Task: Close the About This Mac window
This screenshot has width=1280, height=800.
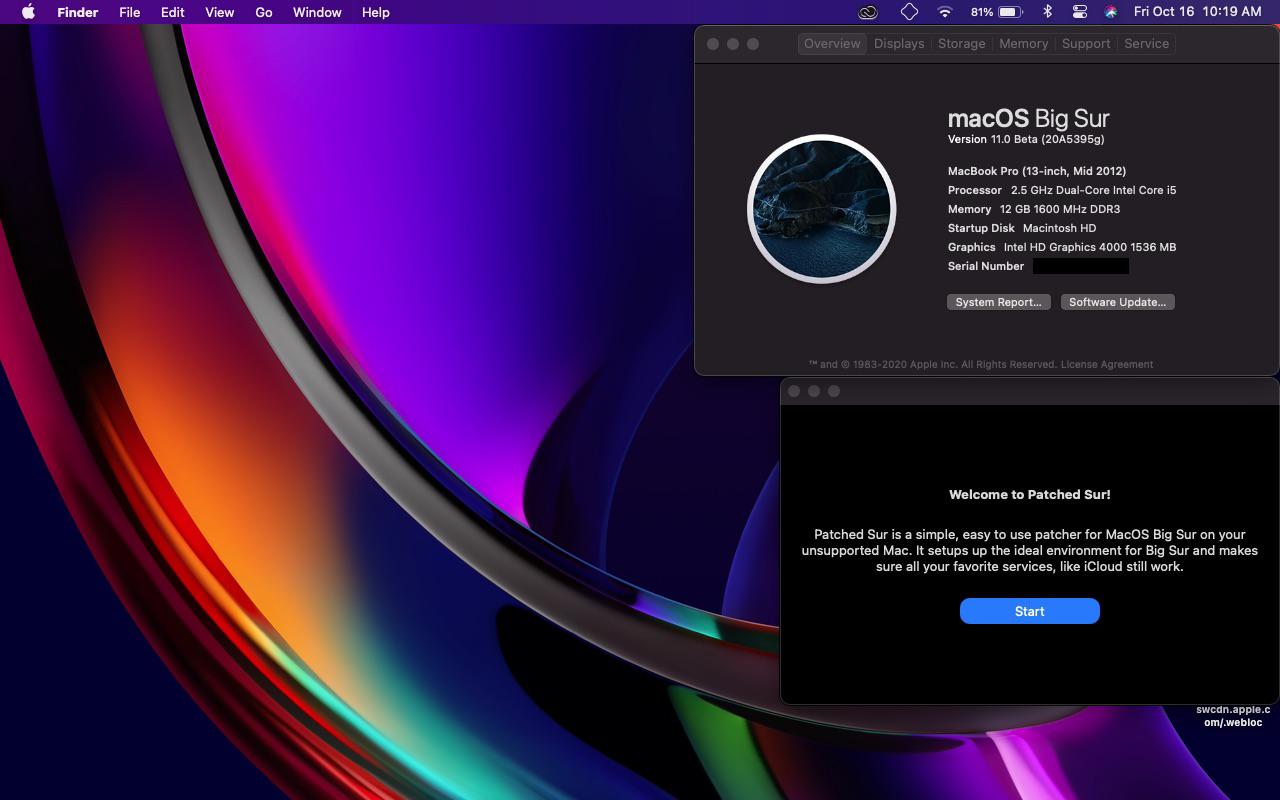Action: pyautogui.click(x=713, y=44)
